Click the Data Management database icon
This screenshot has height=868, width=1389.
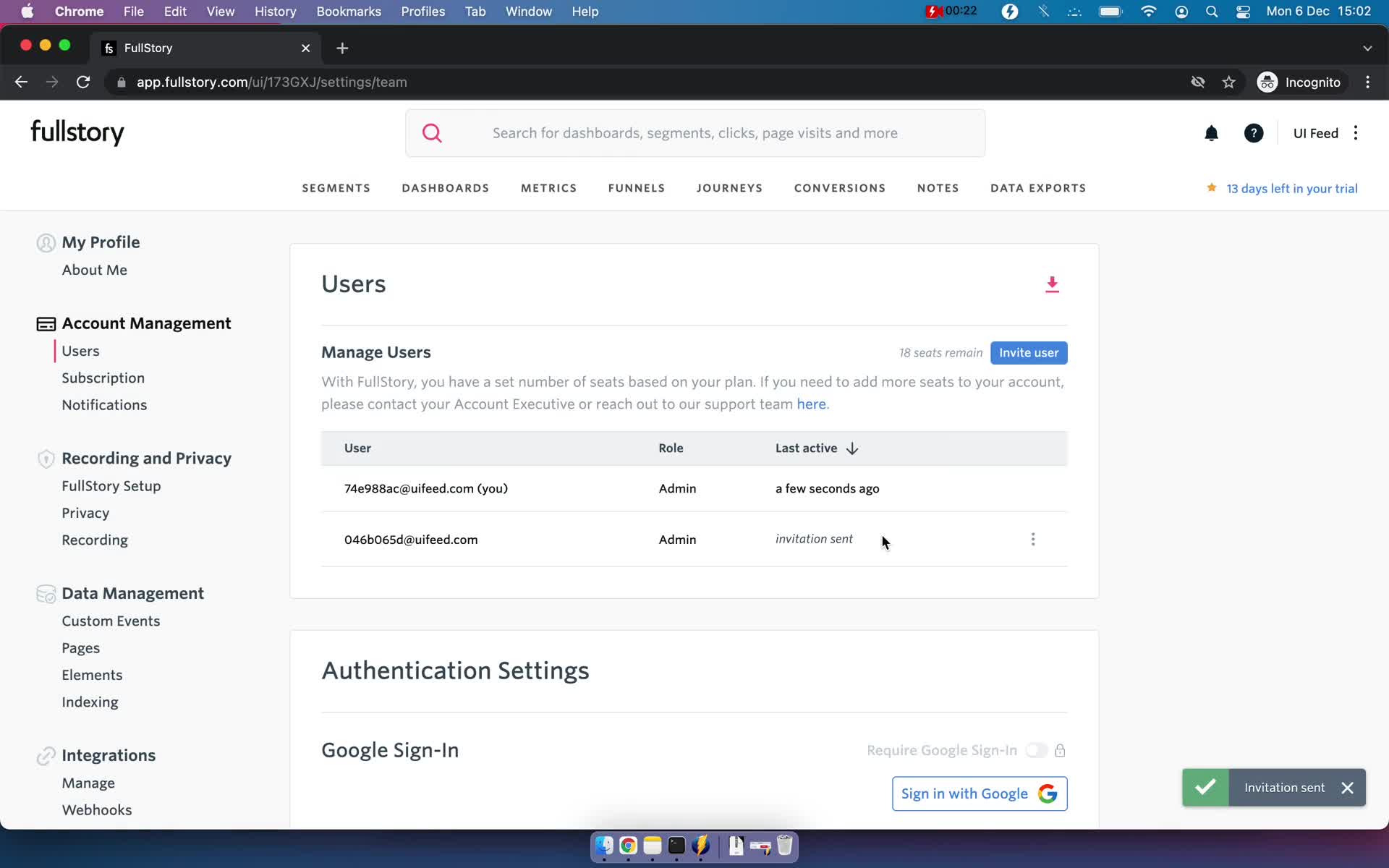pos(46,594)
